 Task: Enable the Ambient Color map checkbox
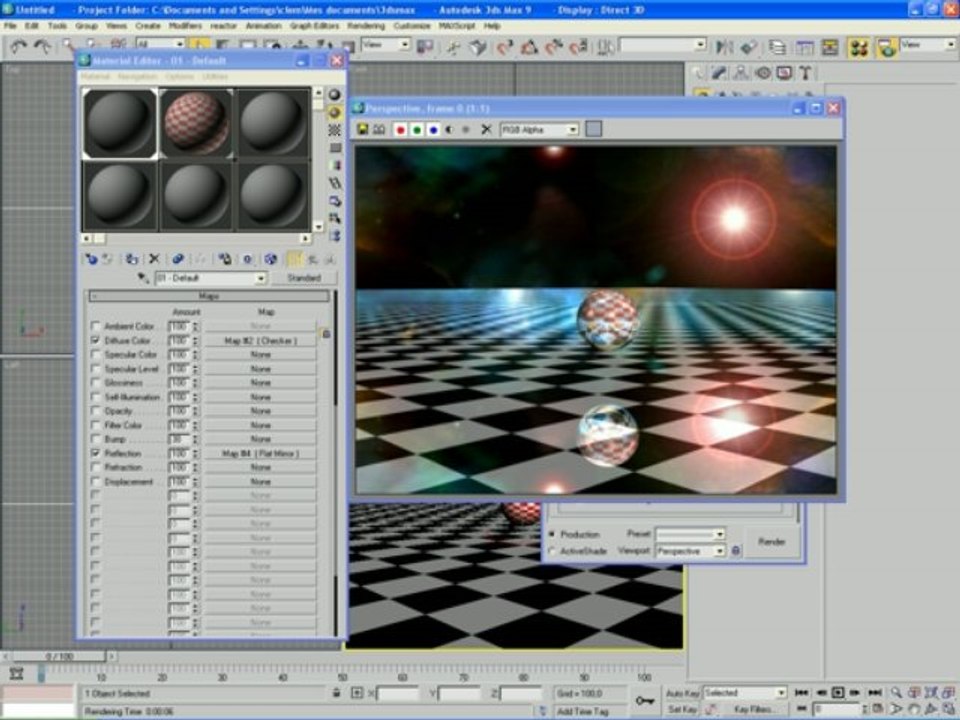[x=96, y=326]
